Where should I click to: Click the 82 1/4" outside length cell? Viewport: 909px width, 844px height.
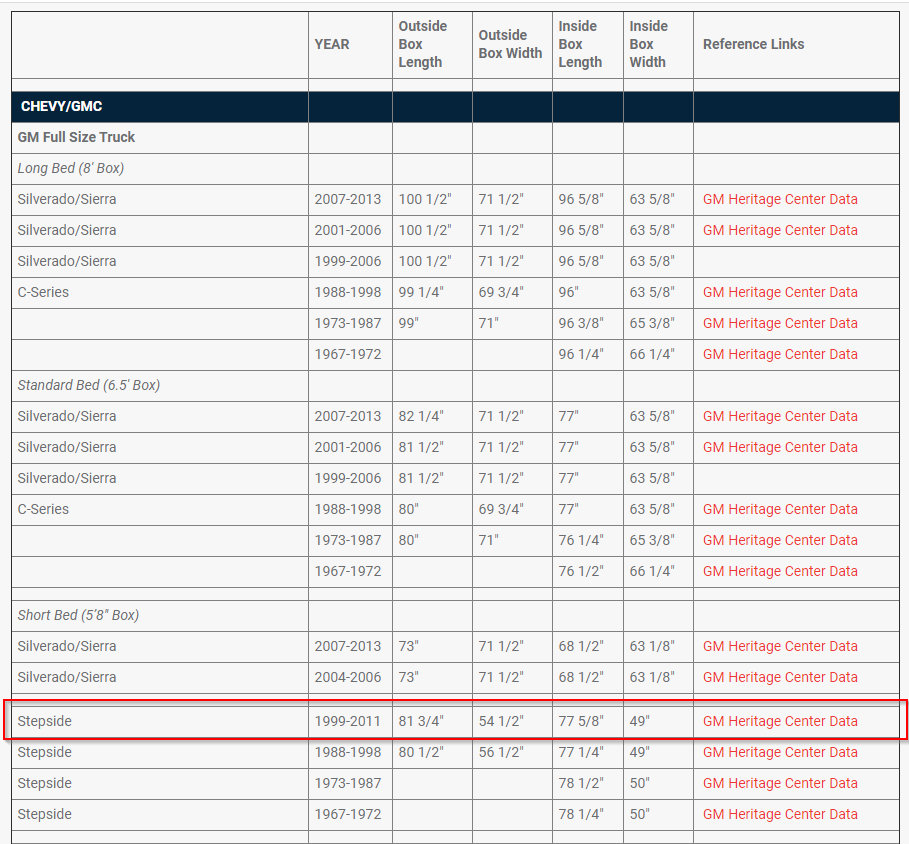(421, 416)
